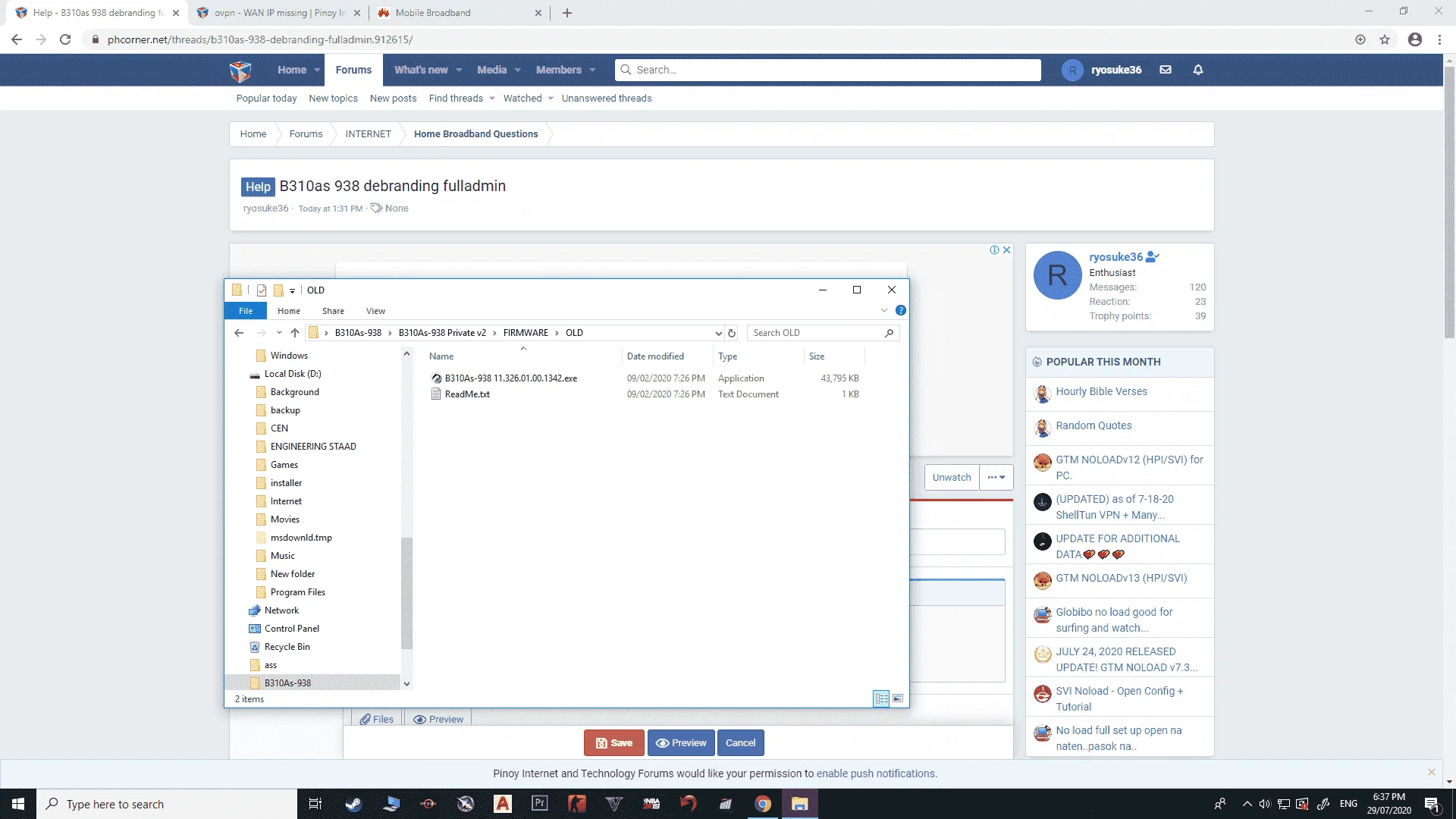Open the alerts bell icon
1456x819 pixels.
click(1198, 70)
